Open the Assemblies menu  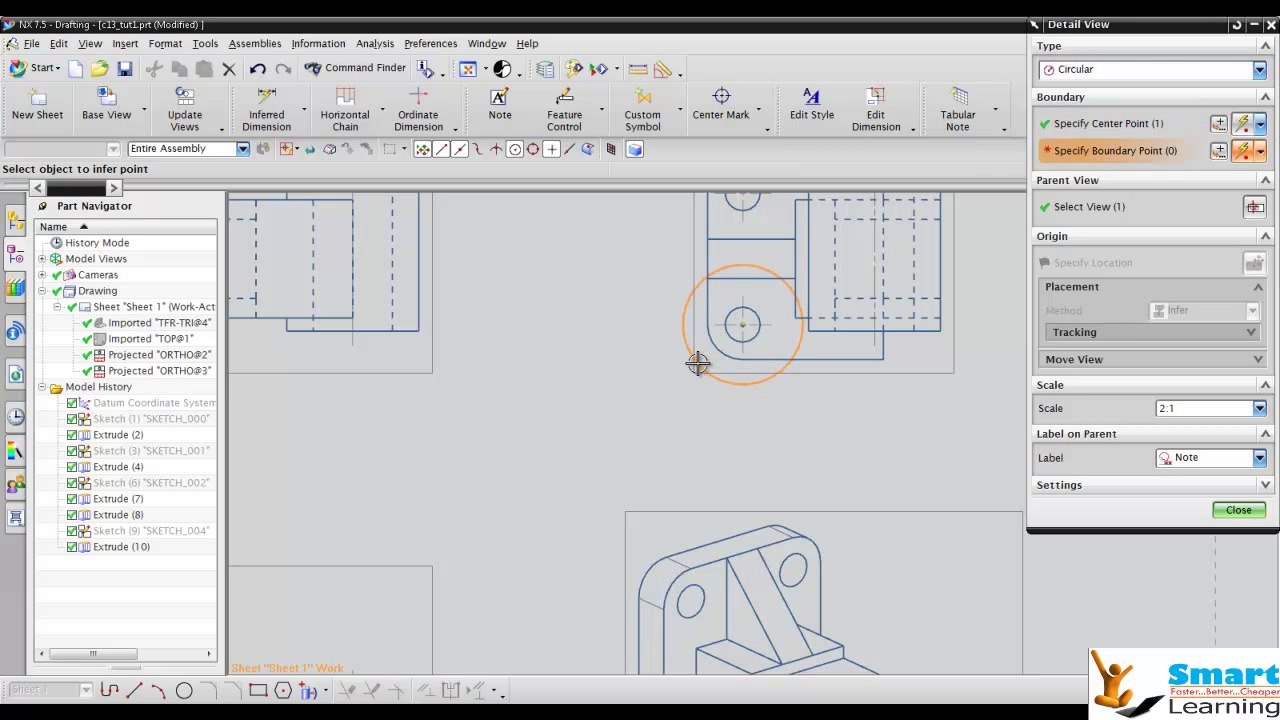[x=254, y=44]
